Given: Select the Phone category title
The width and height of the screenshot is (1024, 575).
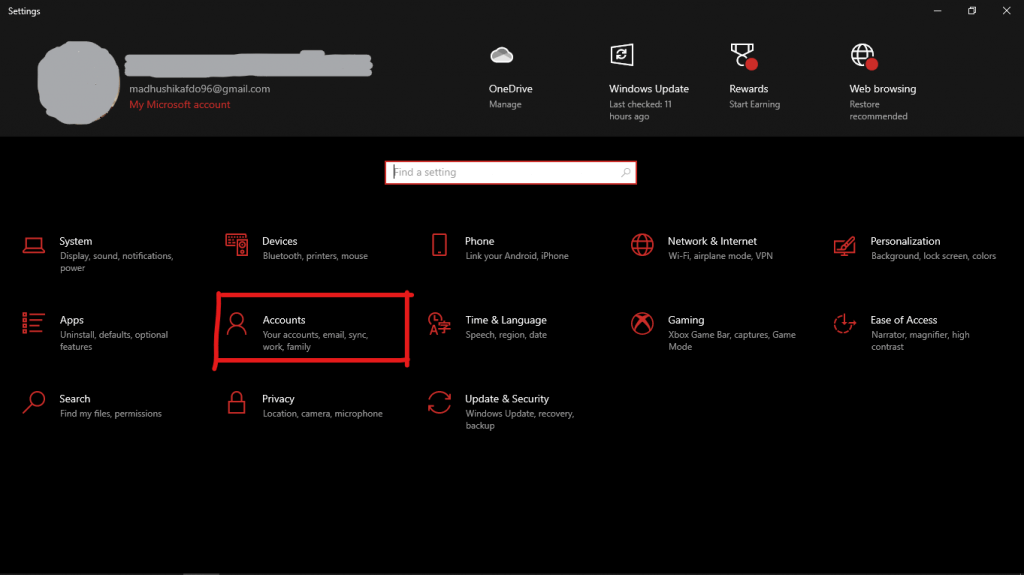Looking at the screenshot, I should [x=479, y=241].
